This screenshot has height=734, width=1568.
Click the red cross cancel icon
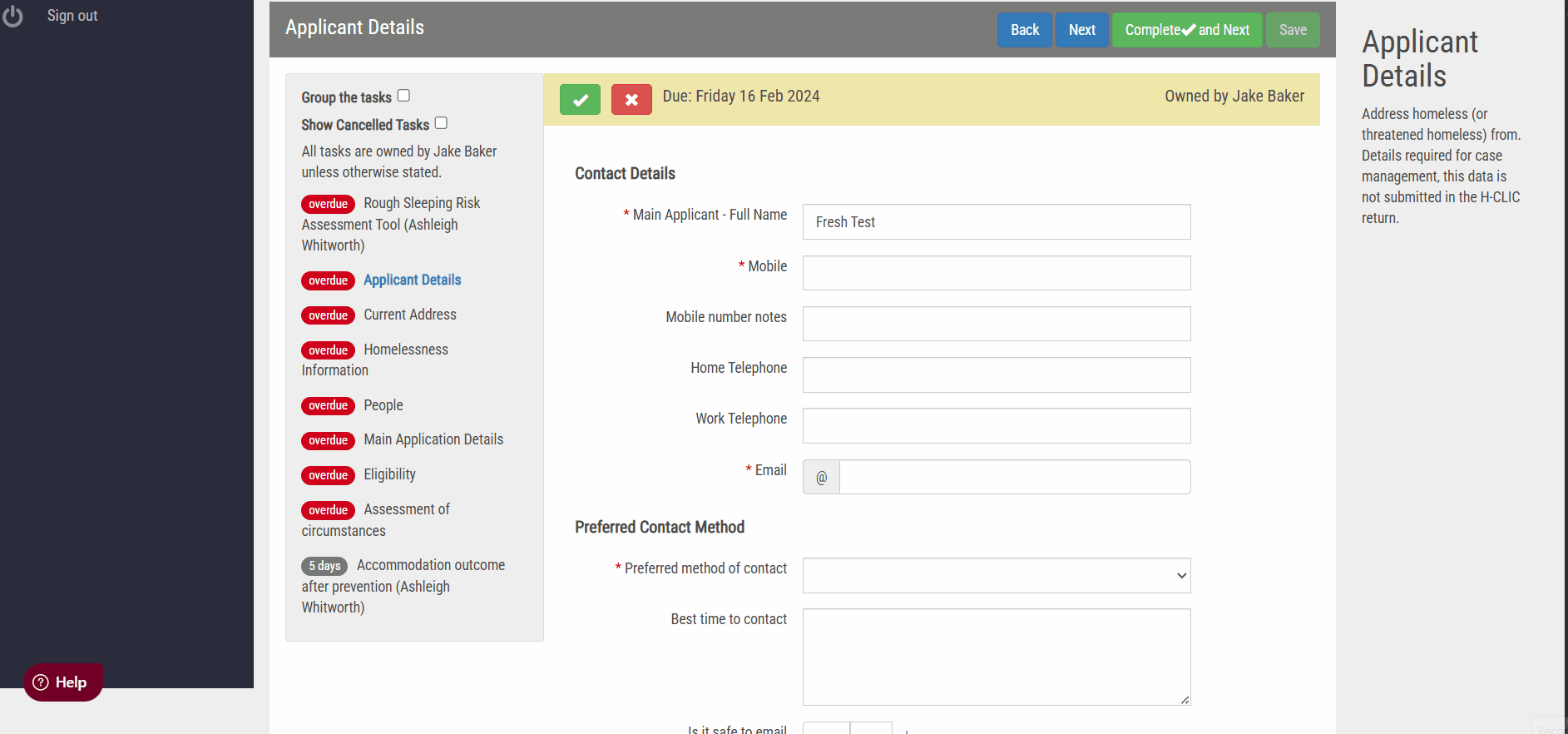(631, 100)
